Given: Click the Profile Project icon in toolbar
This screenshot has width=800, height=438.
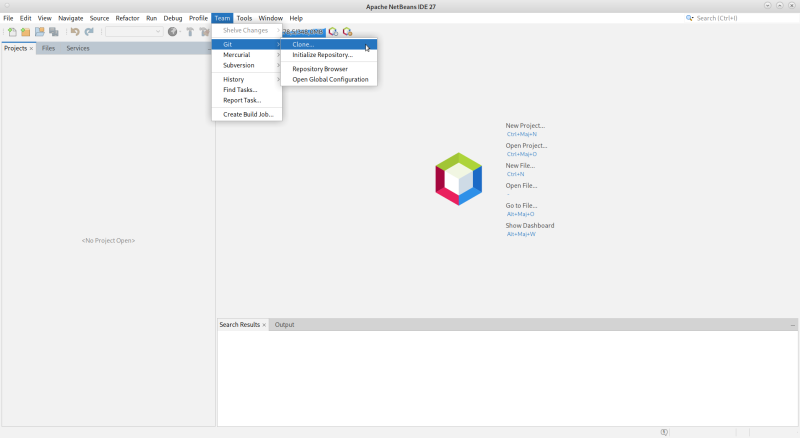Looking at the screenshot, I should tap(347, 32).
